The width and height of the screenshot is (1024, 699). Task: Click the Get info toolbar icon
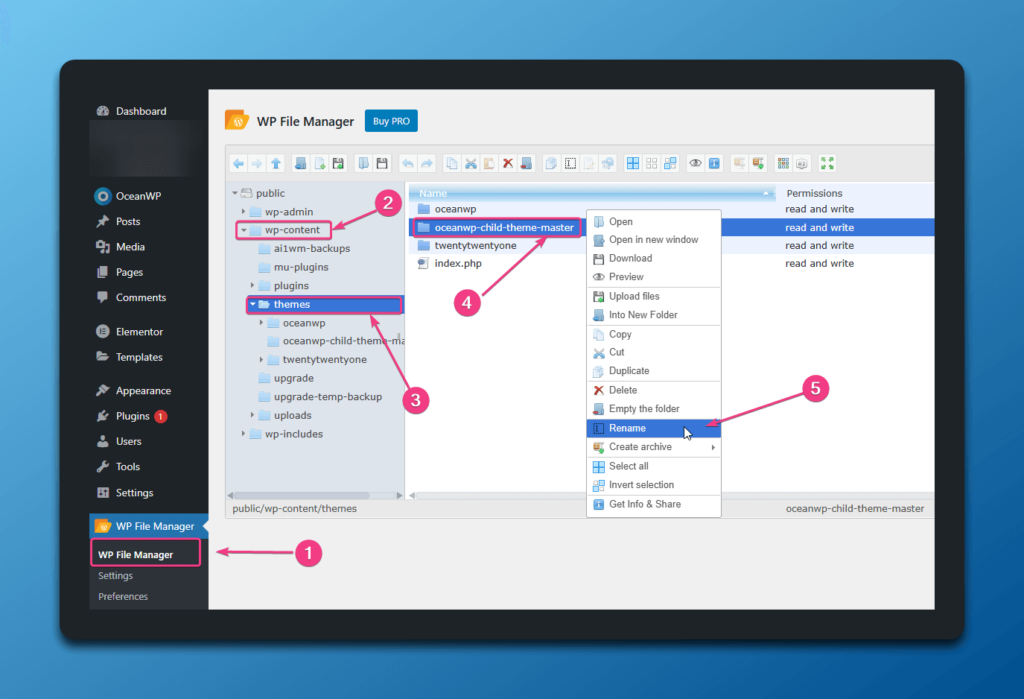pyautogui.click(x=714, y=163)
